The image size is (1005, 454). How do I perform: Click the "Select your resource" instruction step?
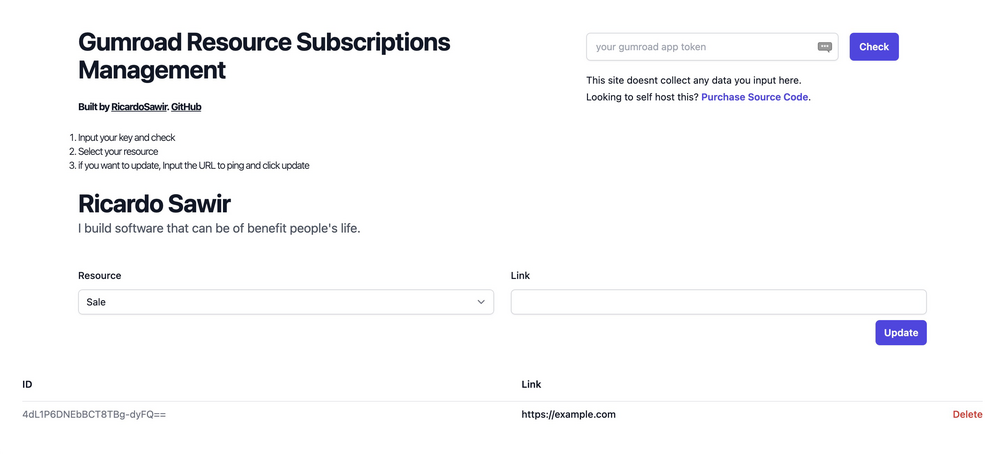118,151
